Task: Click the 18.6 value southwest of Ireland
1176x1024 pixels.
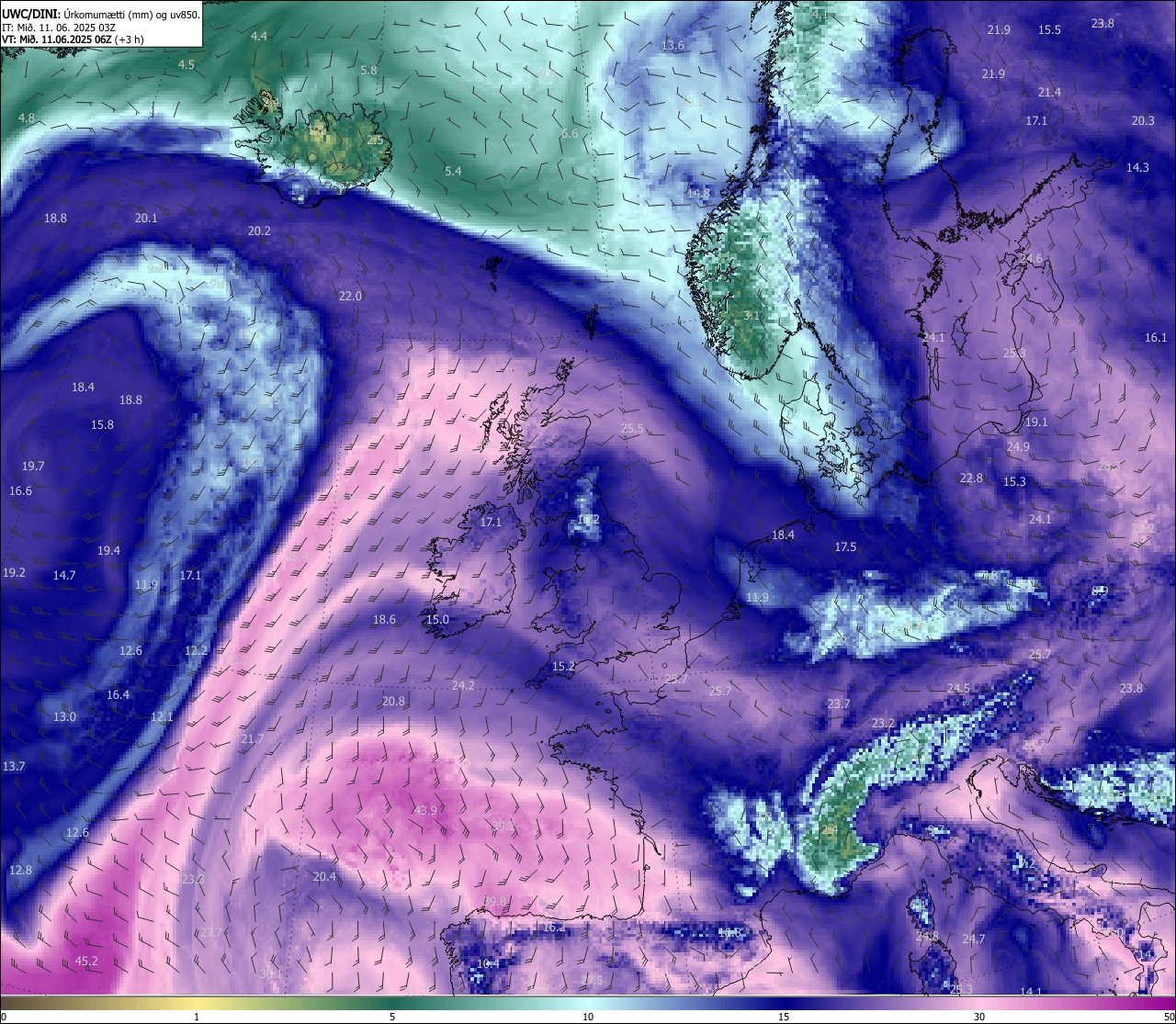Action: pos(384,619)
